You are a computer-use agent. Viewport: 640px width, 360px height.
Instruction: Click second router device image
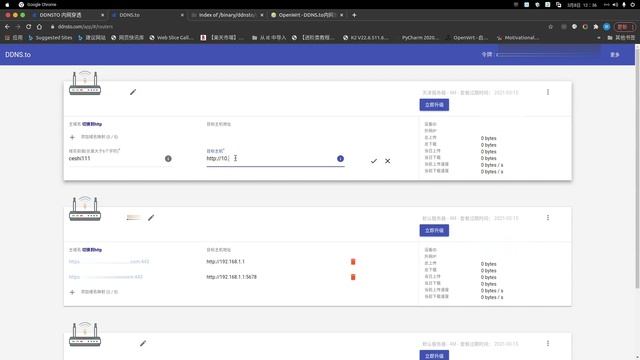pos(85,209)
